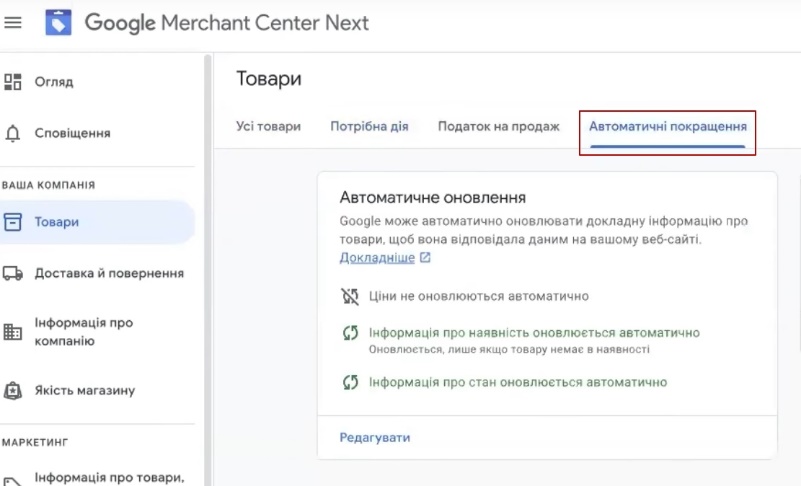This screenshot has width=801, height=486.
Task: Click the external link icon beside Докладніше
Action: (425, 258)
